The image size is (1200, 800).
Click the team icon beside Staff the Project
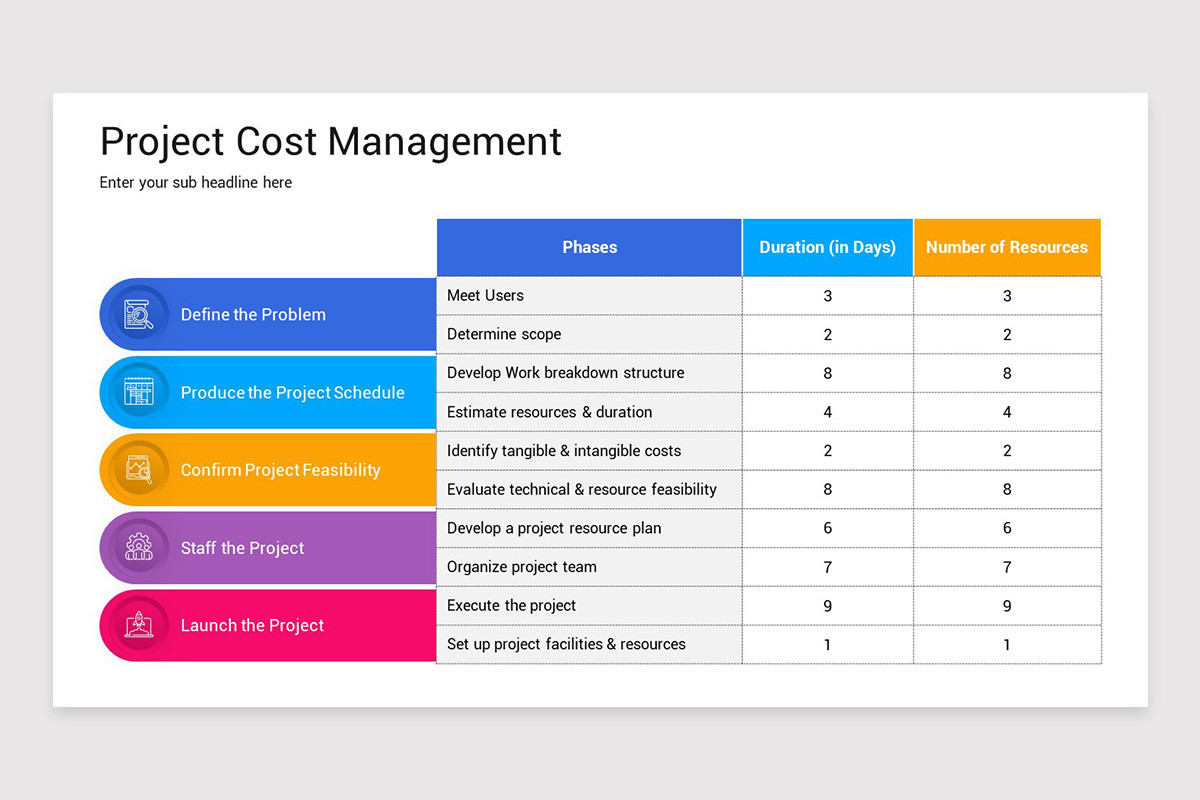140,548
